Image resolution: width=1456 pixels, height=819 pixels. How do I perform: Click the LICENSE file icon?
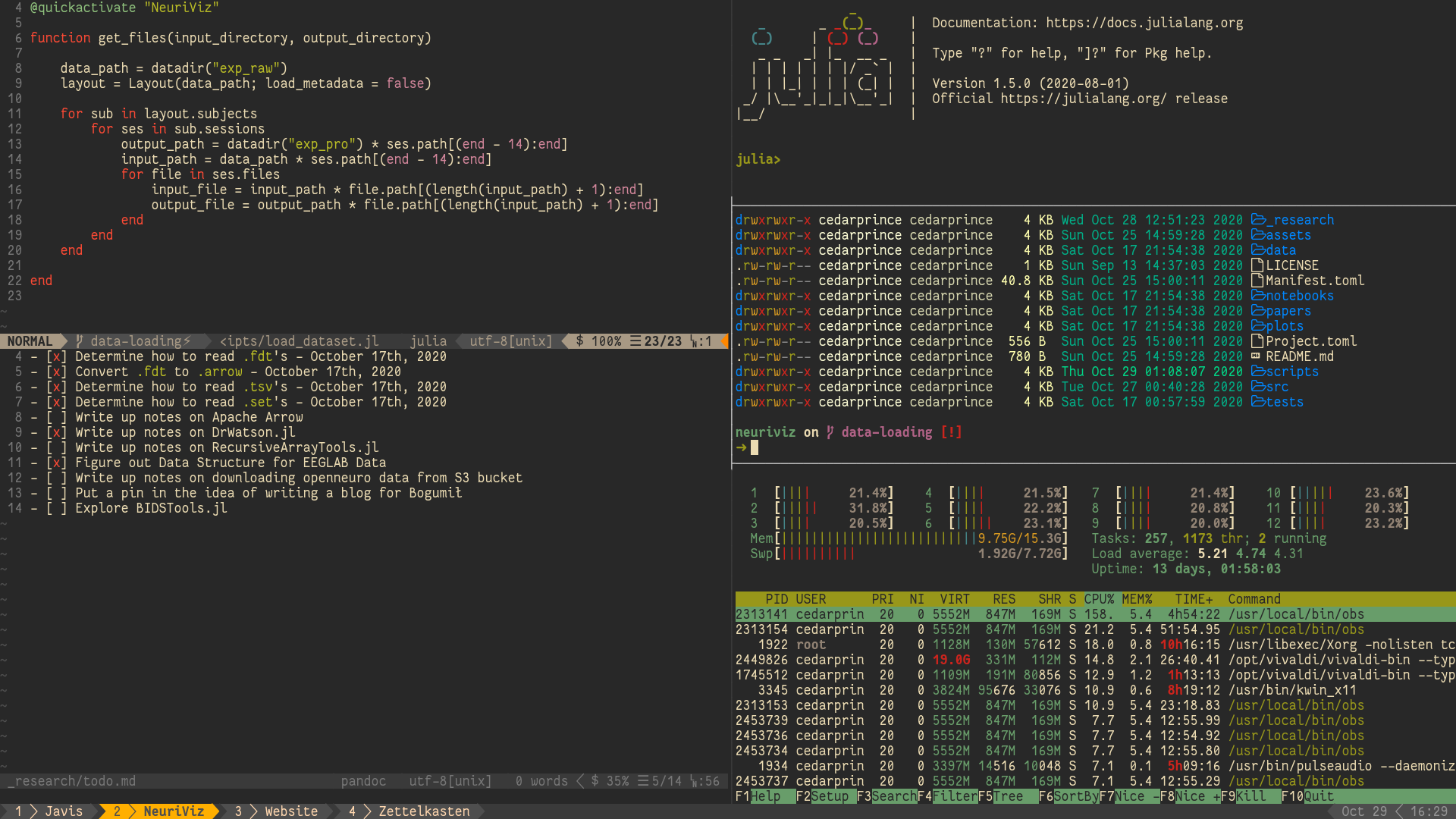pos(1257,265)
